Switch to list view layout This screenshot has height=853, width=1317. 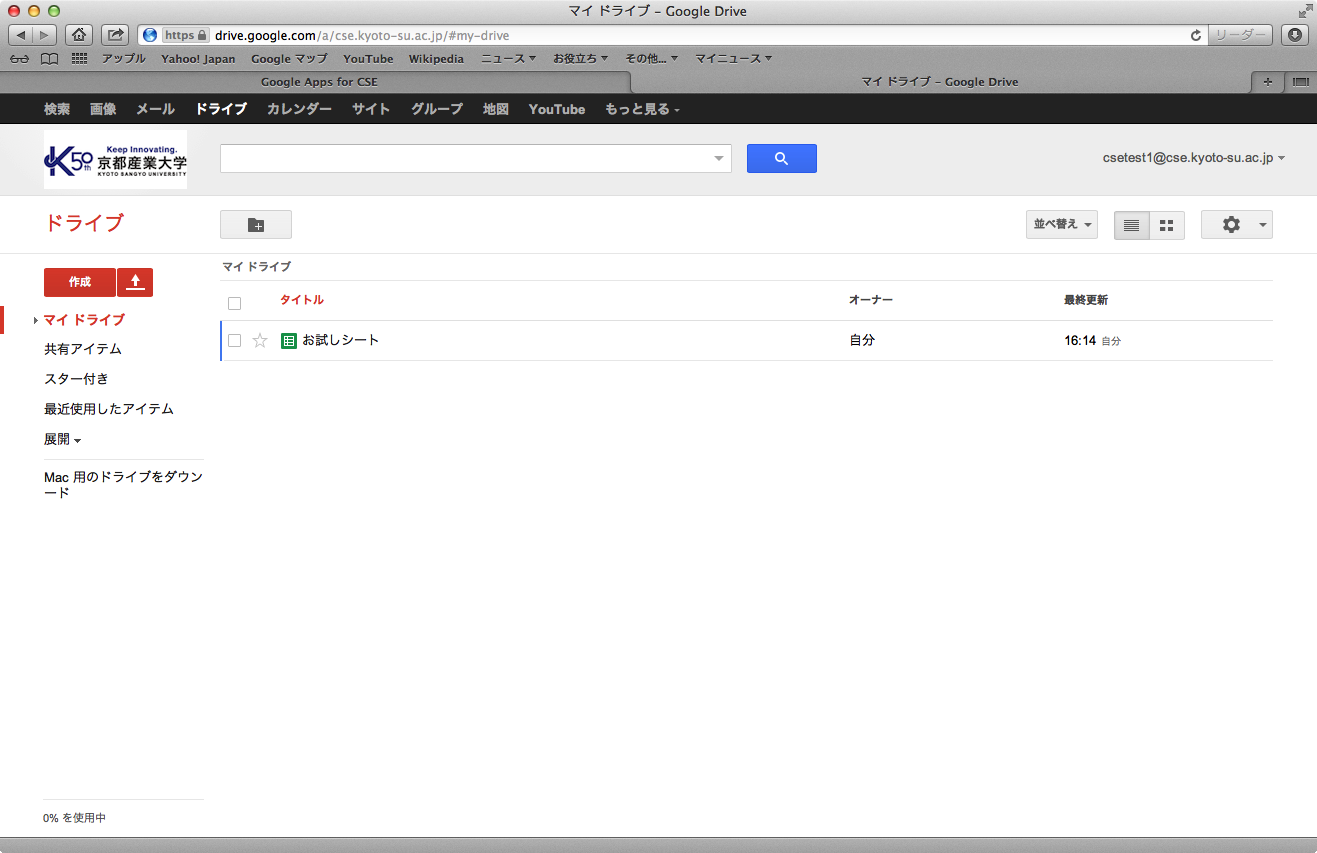[x=1131, y=225]
